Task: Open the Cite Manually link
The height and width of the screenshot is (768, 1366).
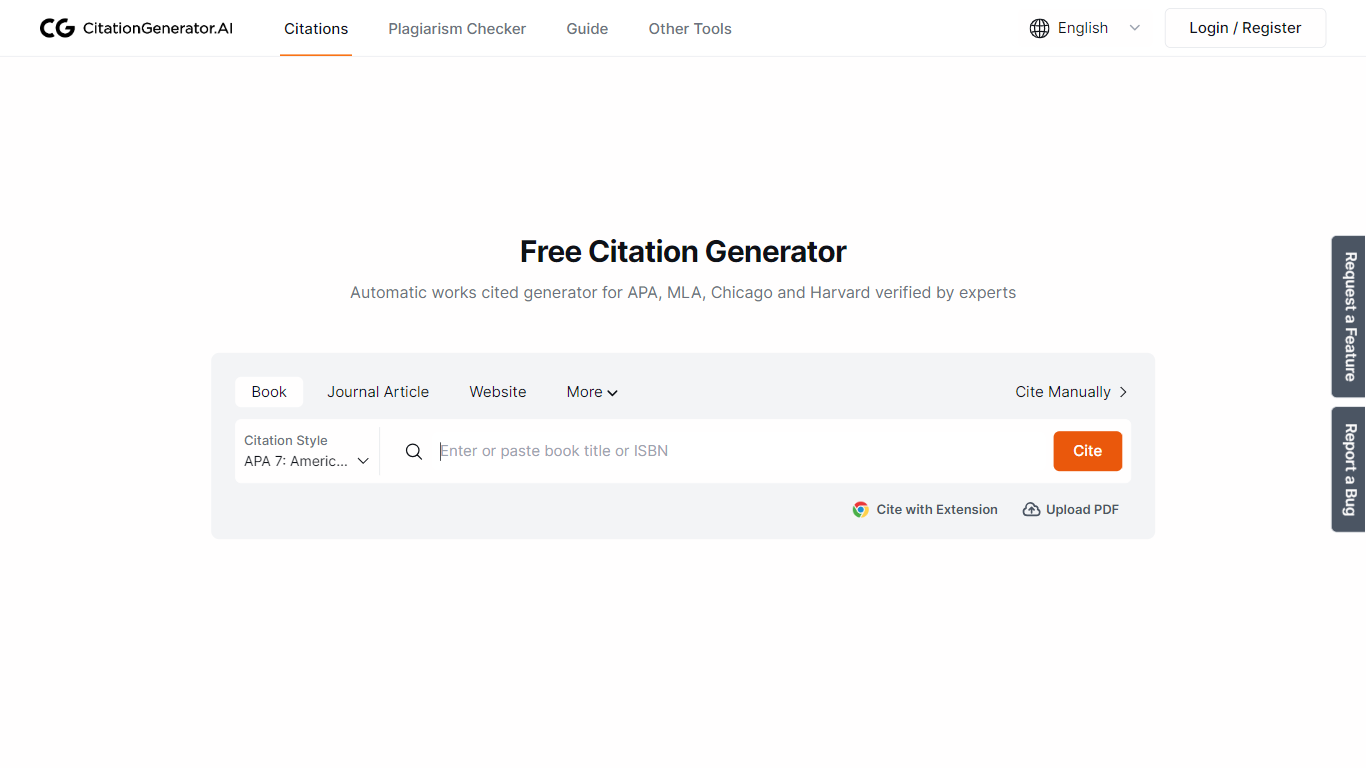Action: pos(1071,392)
